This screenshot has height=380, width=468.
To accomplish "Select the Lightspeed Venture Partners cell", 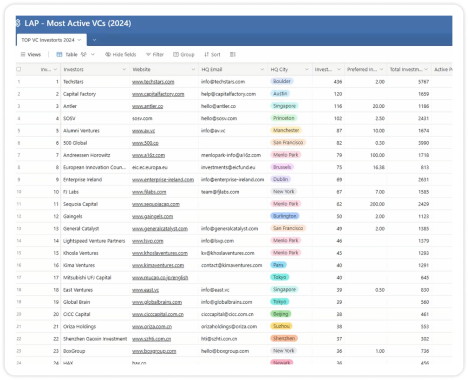I will 95,241.
